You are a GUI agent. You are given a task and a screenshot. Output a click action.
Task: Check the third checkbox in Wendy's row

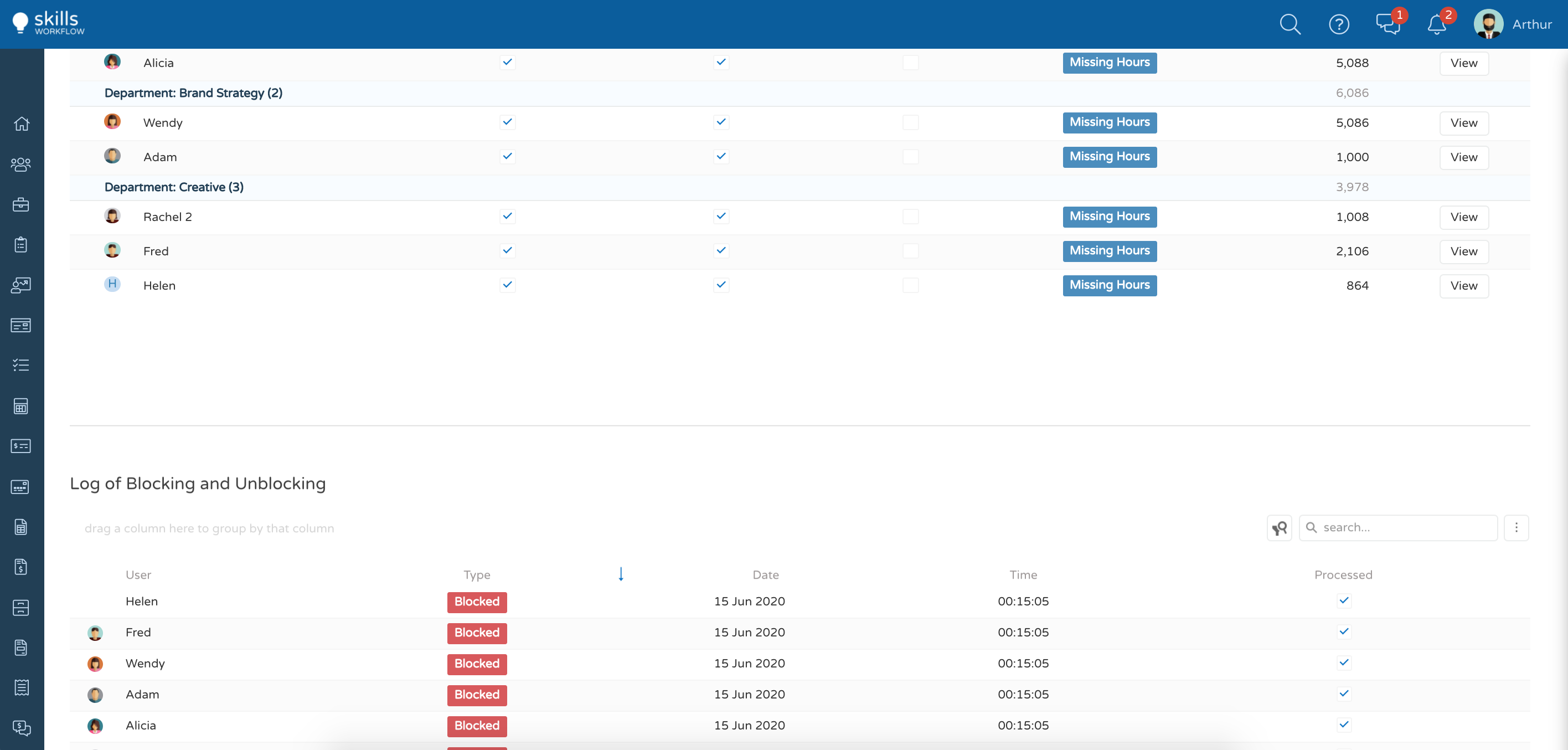[911, 122]
